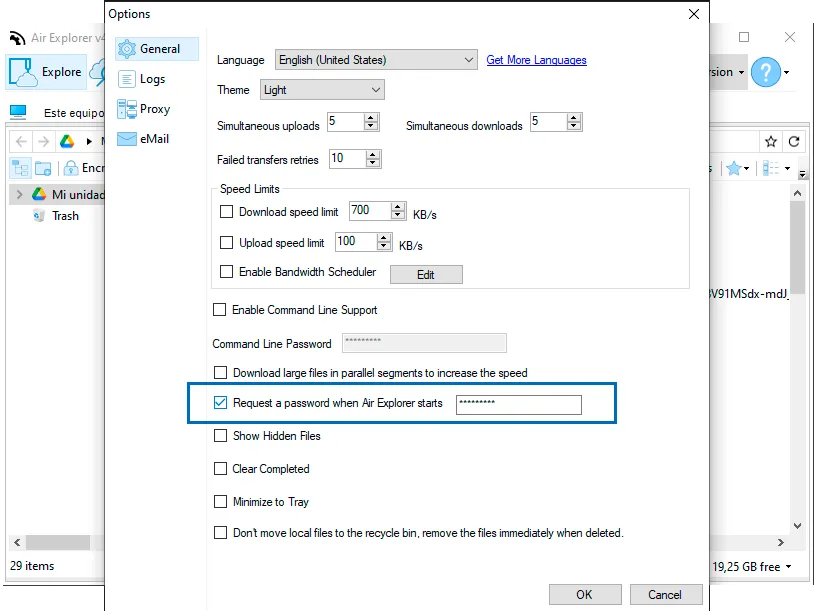The image size is (814, 611).
Task: Check the Clear Completed option
Action: [221, 469]
